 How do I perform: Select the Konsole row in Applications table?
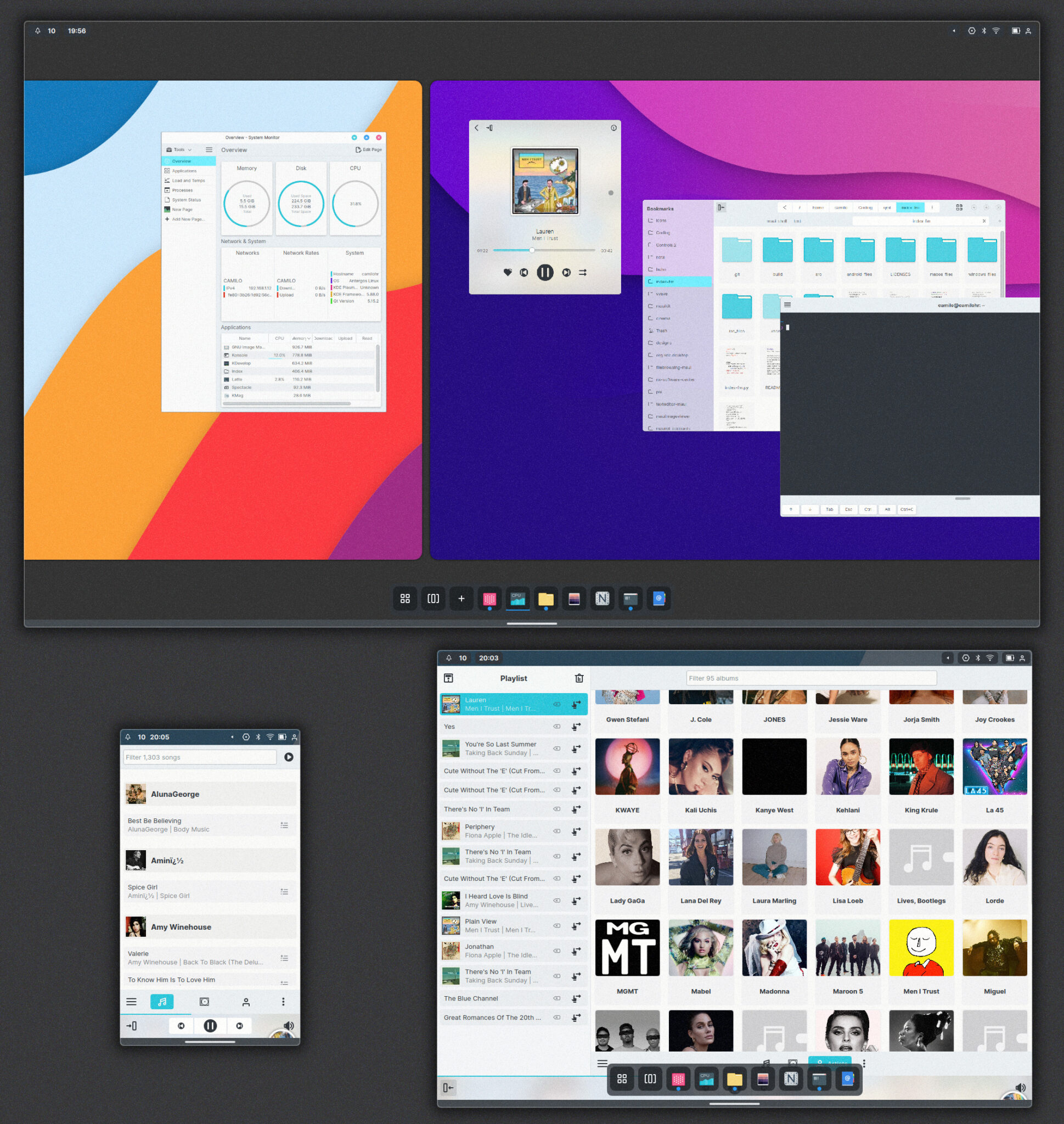click(299, 355)
